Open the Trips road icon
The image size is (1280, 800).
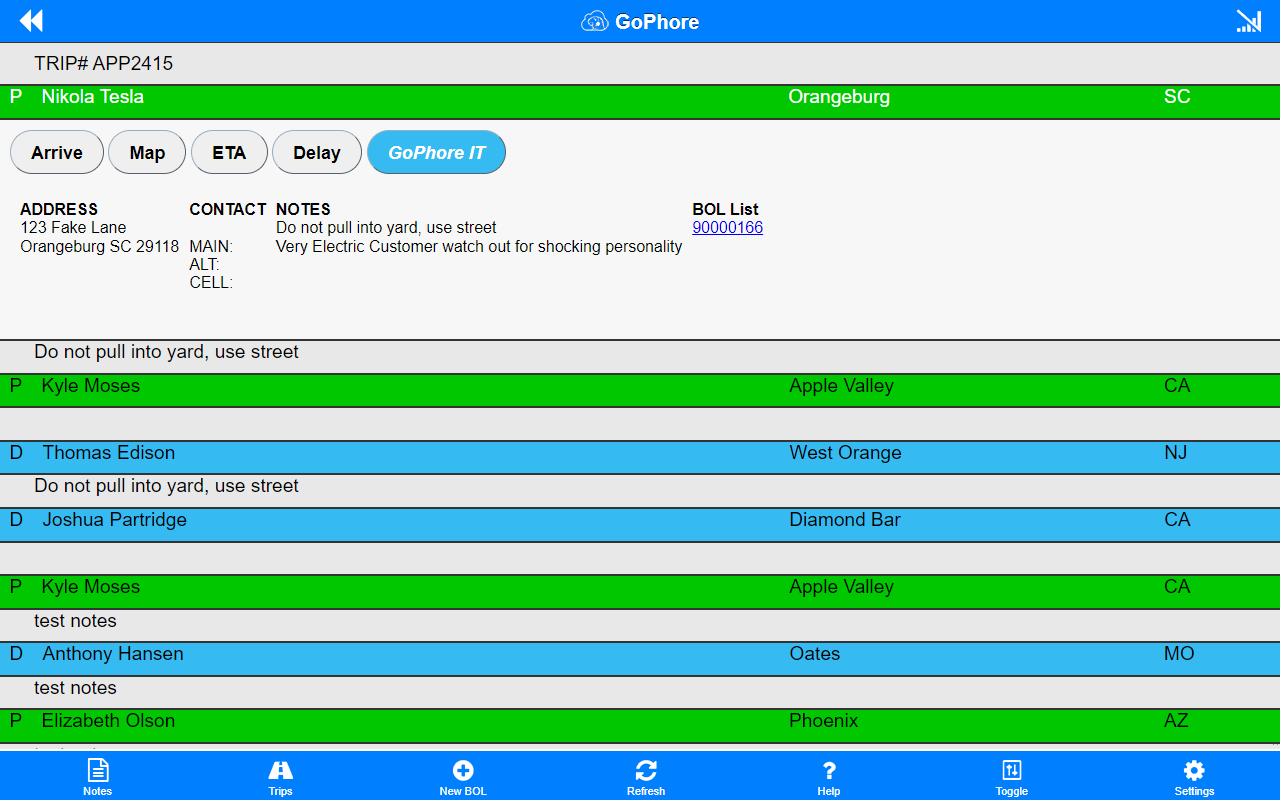pos(281,770)
